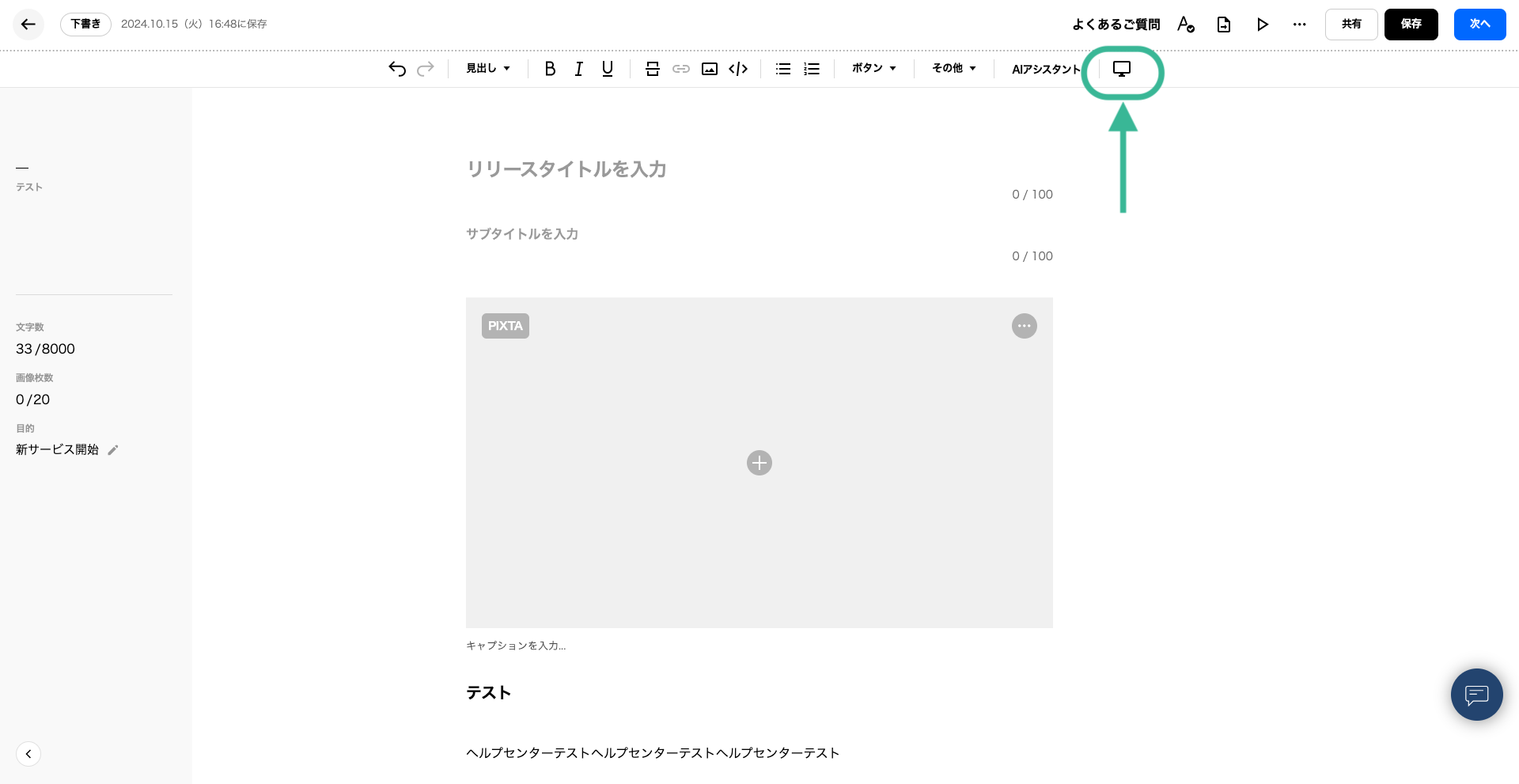The width and height of the screenshot is (1519, 784).
Task: Insert an image using the toolbar icon
Action: tap(710, 69)
